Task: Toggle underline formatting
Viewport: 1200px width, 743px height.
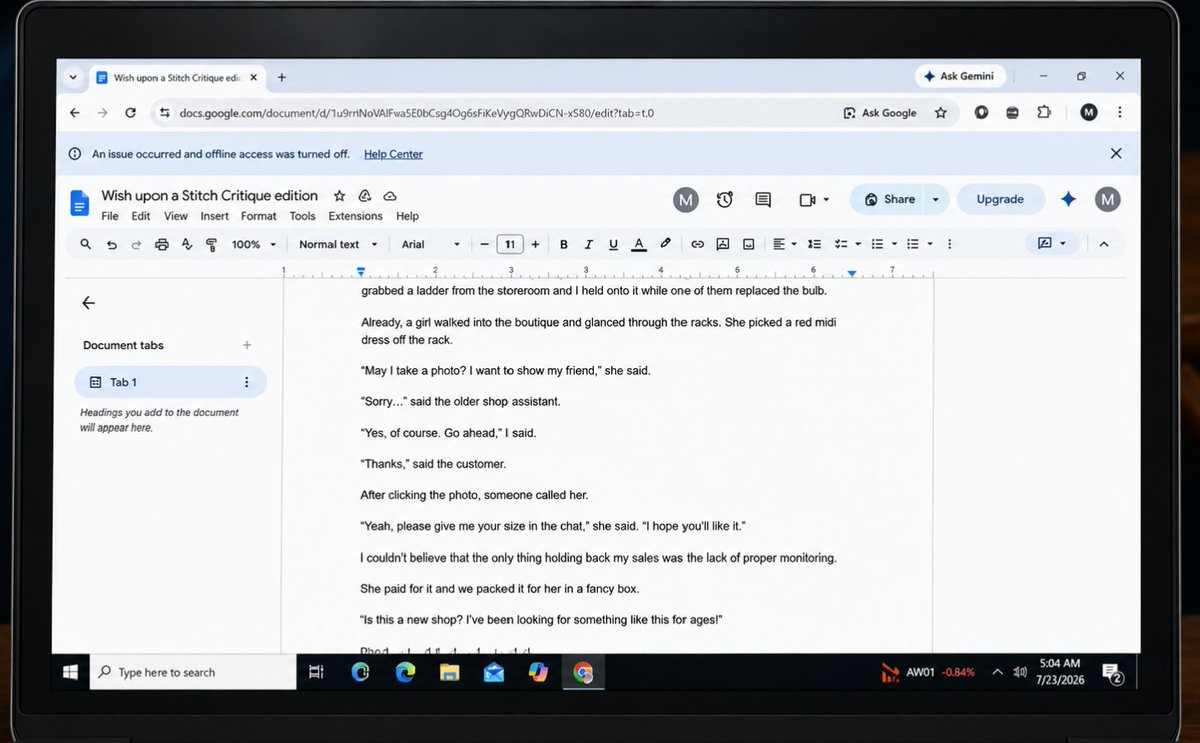Action: 613,244
